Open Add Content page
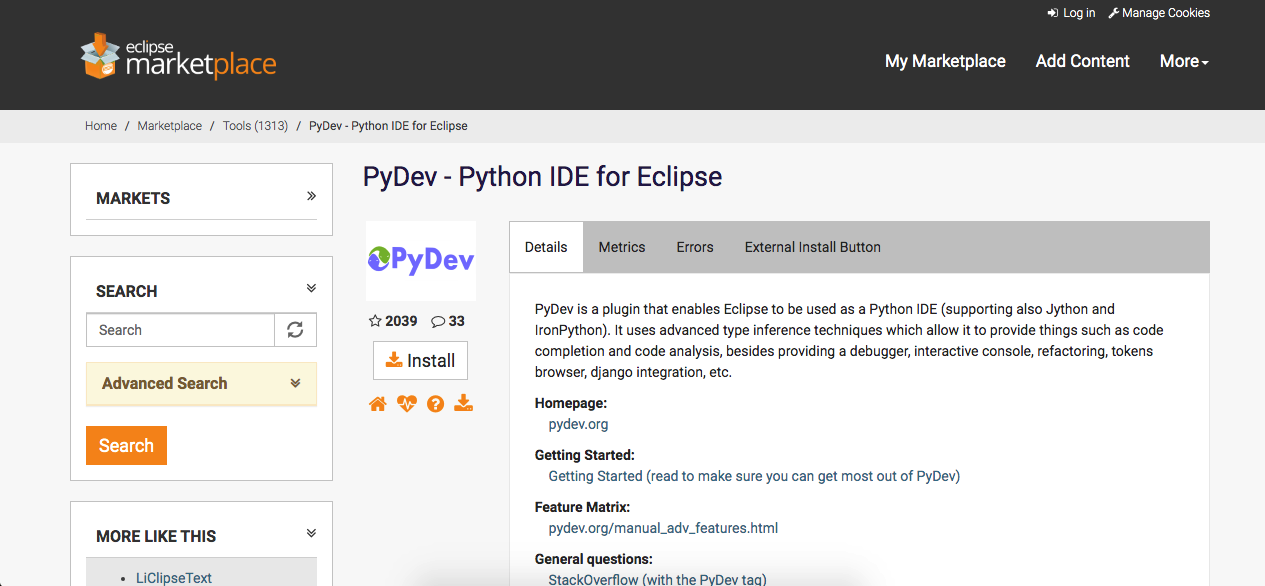The image size is (1265, 586). [1083, 61]
